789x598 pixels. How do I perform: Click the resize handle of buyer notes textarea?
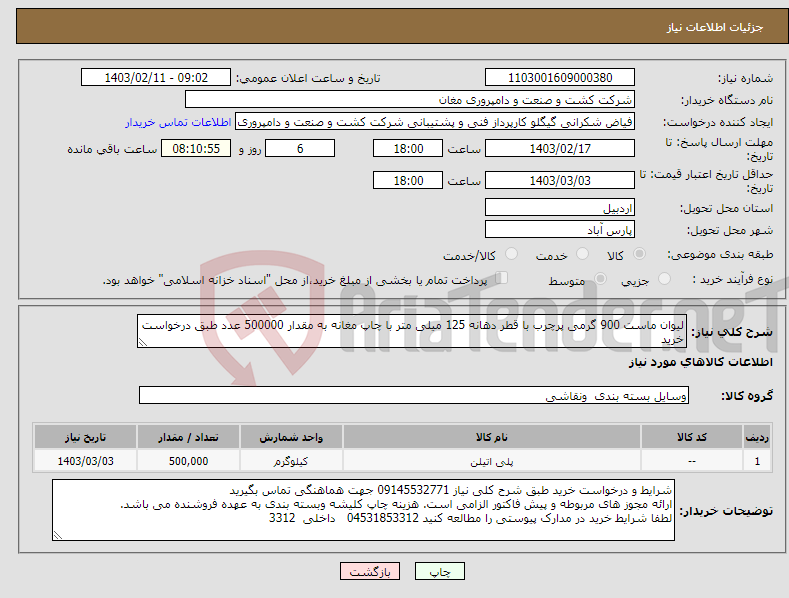(58, 536)
